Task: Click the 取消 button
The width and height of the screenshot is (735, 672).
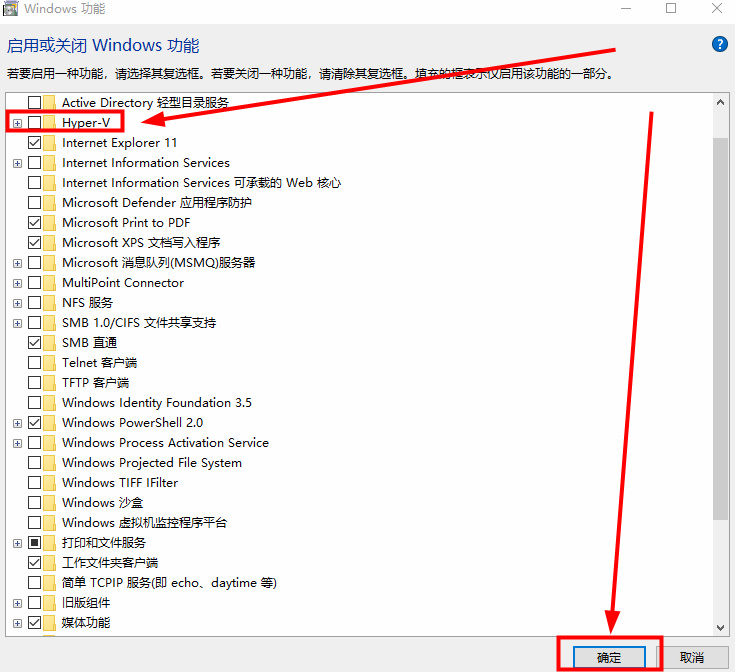Action: click(x=691, y=657)
